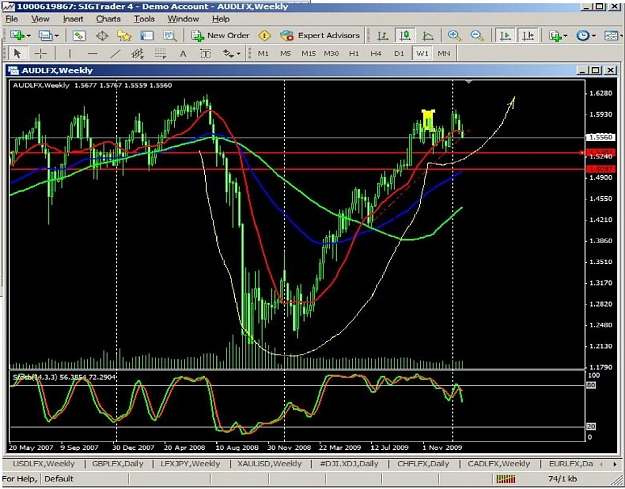Viewport: 625px width, 489px height.
Task: Open the Templates icon
Action: pyautogui.click(x=611, y=35)
